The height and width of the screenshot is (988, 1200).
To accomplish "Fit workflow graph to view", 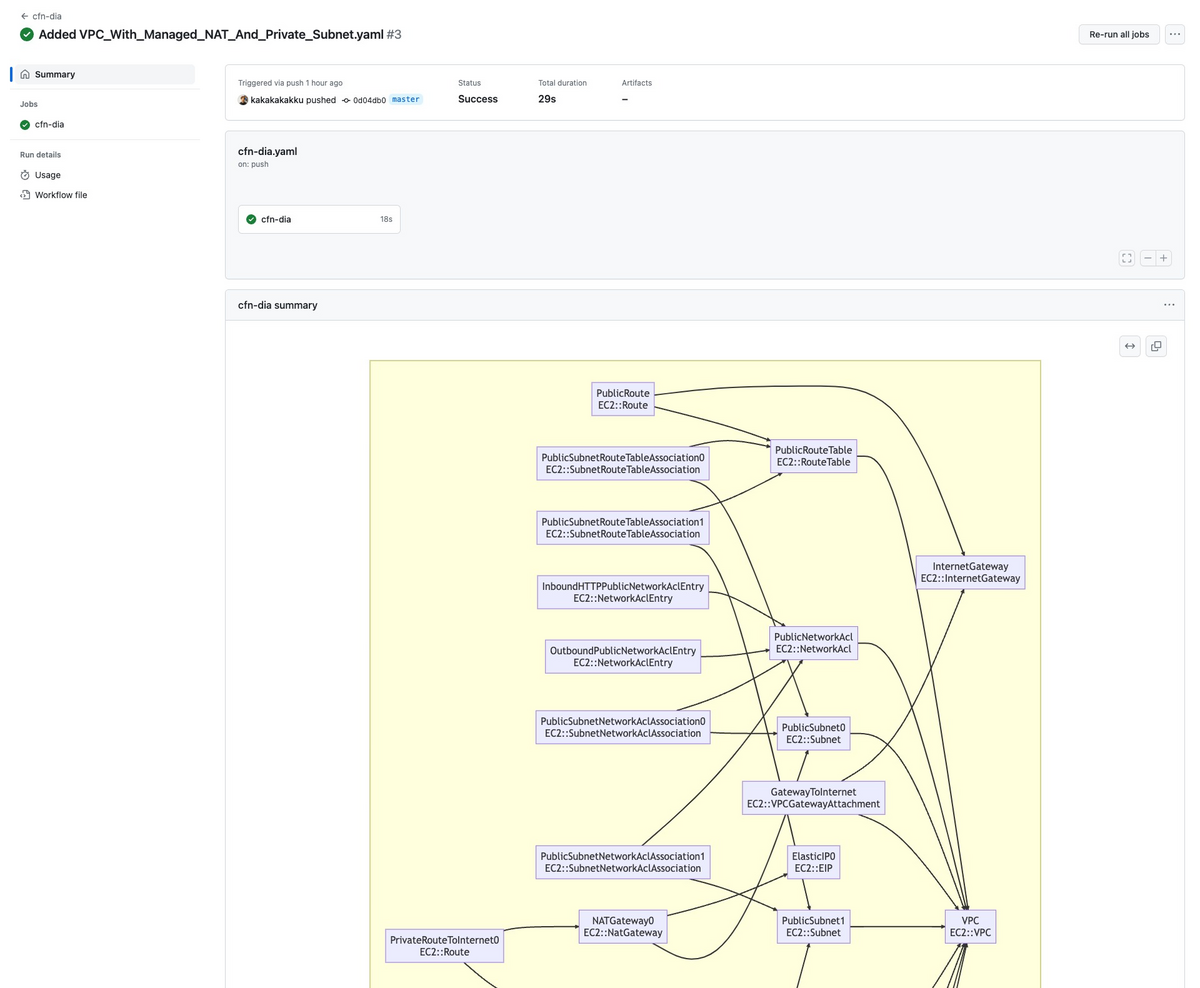I will tap(1127, 258).
